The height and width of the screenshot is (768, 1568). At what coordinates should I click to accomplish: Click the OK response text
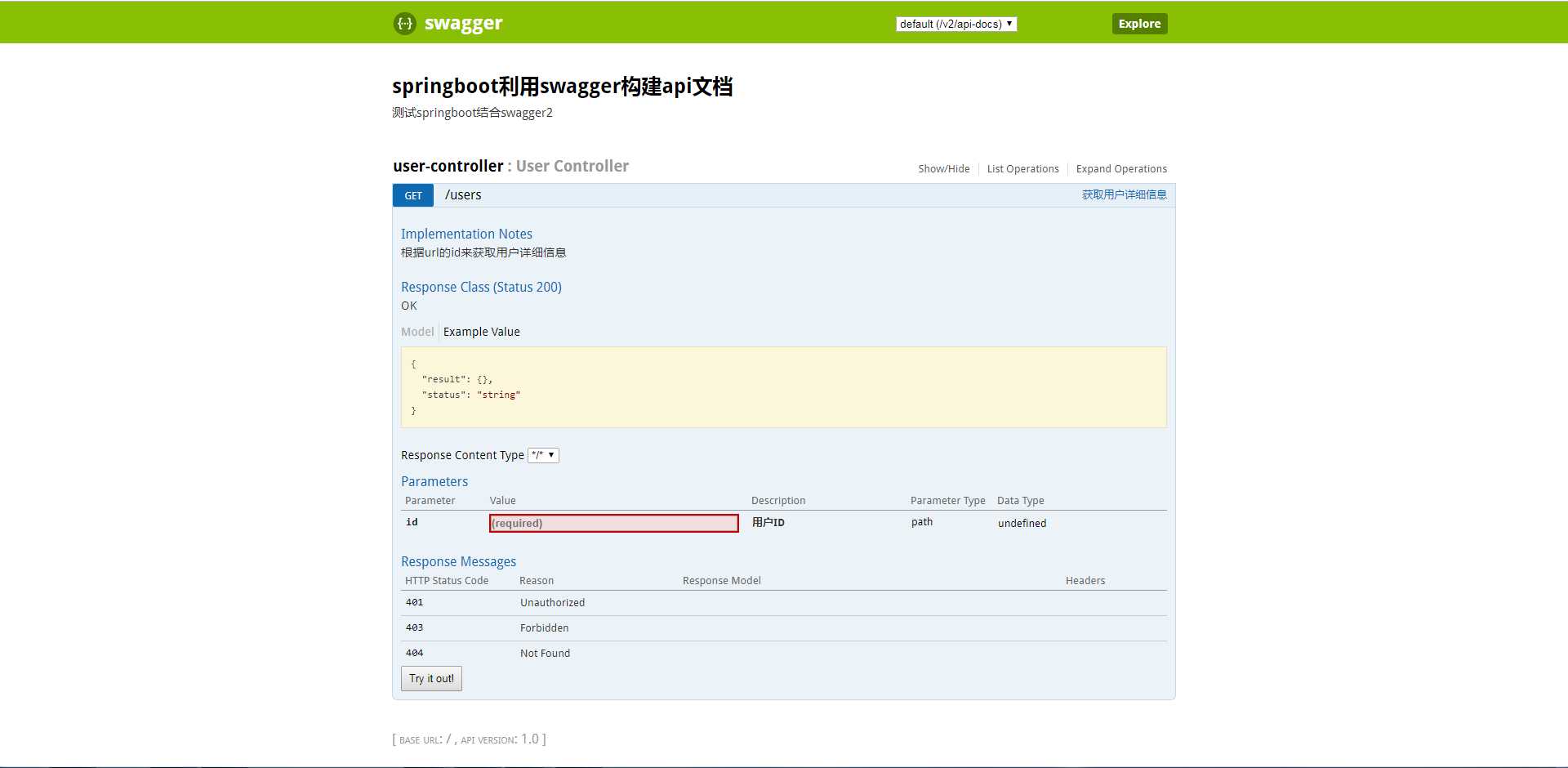[x=408, y=306]
